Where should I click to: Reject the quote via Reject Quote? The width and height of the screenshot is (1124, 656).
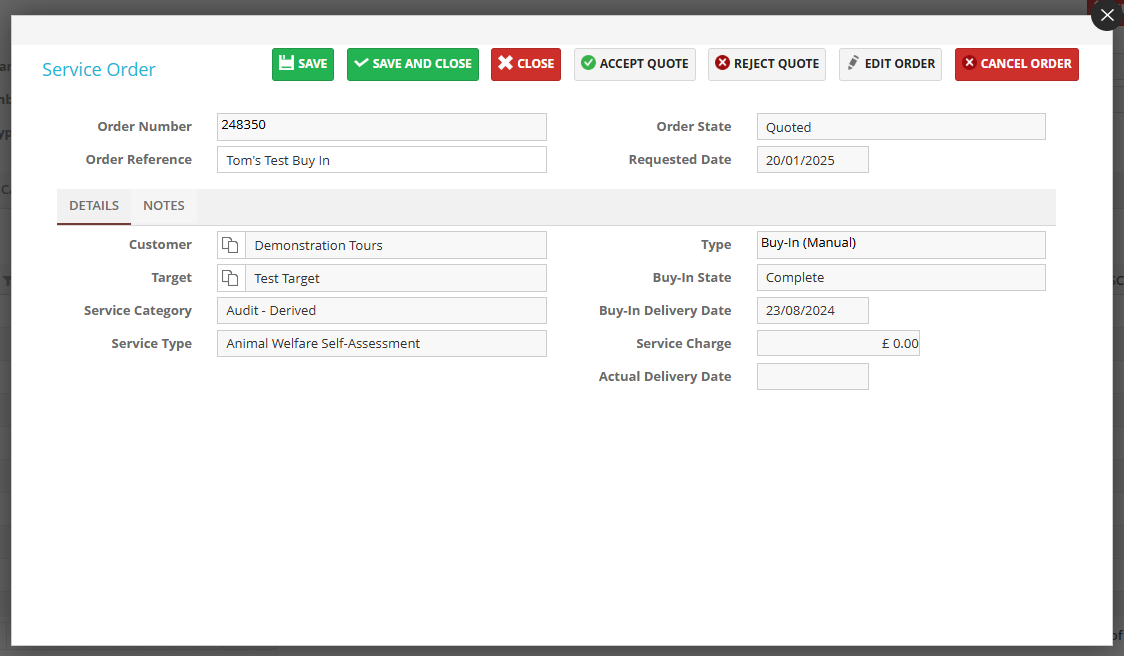tap(766, 64)
